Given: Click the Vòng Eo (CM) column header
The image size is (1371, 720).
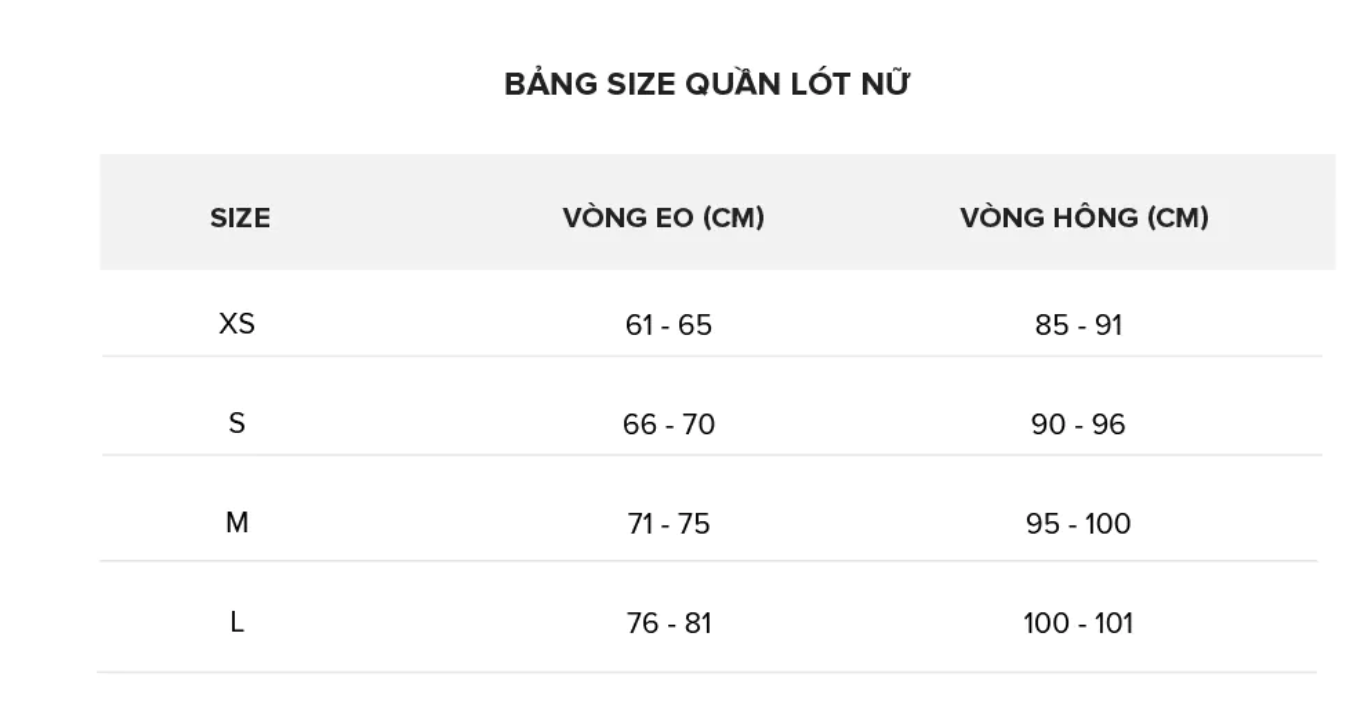Looking at the screenshot, I should [x=663, y=217].
